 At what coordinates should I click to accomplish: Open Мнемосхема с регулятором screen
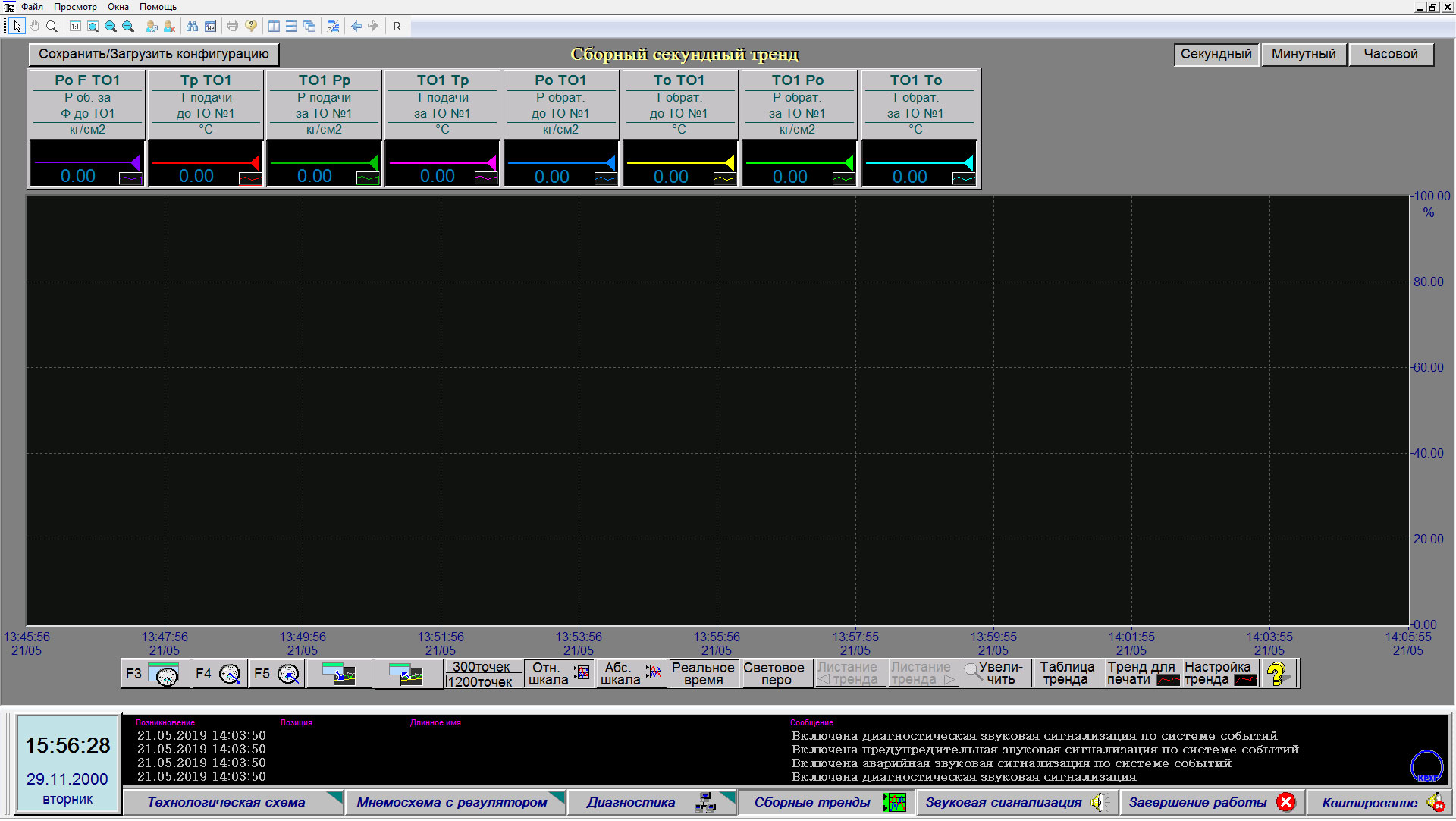coord(455,803)
